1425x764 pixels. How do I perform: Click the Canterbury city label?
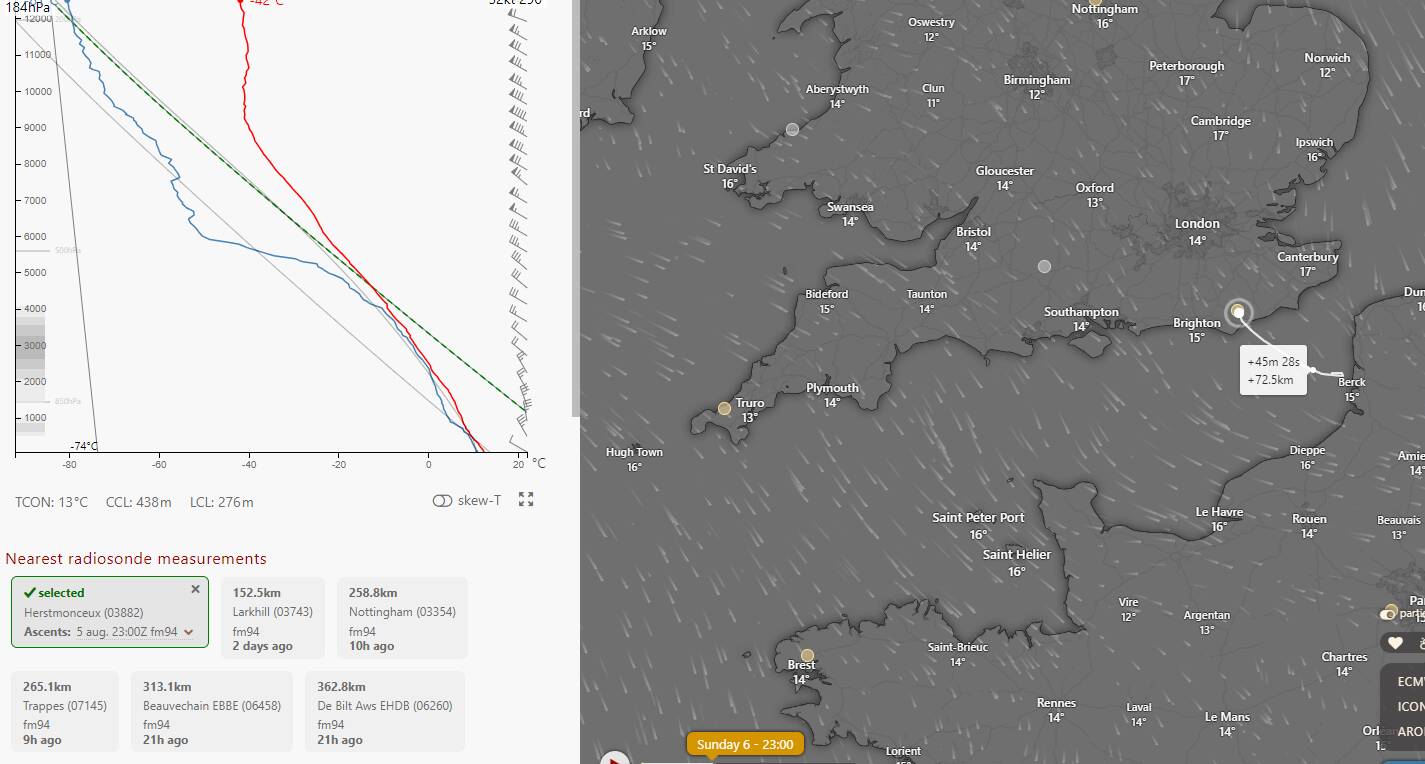[1307, 257]
